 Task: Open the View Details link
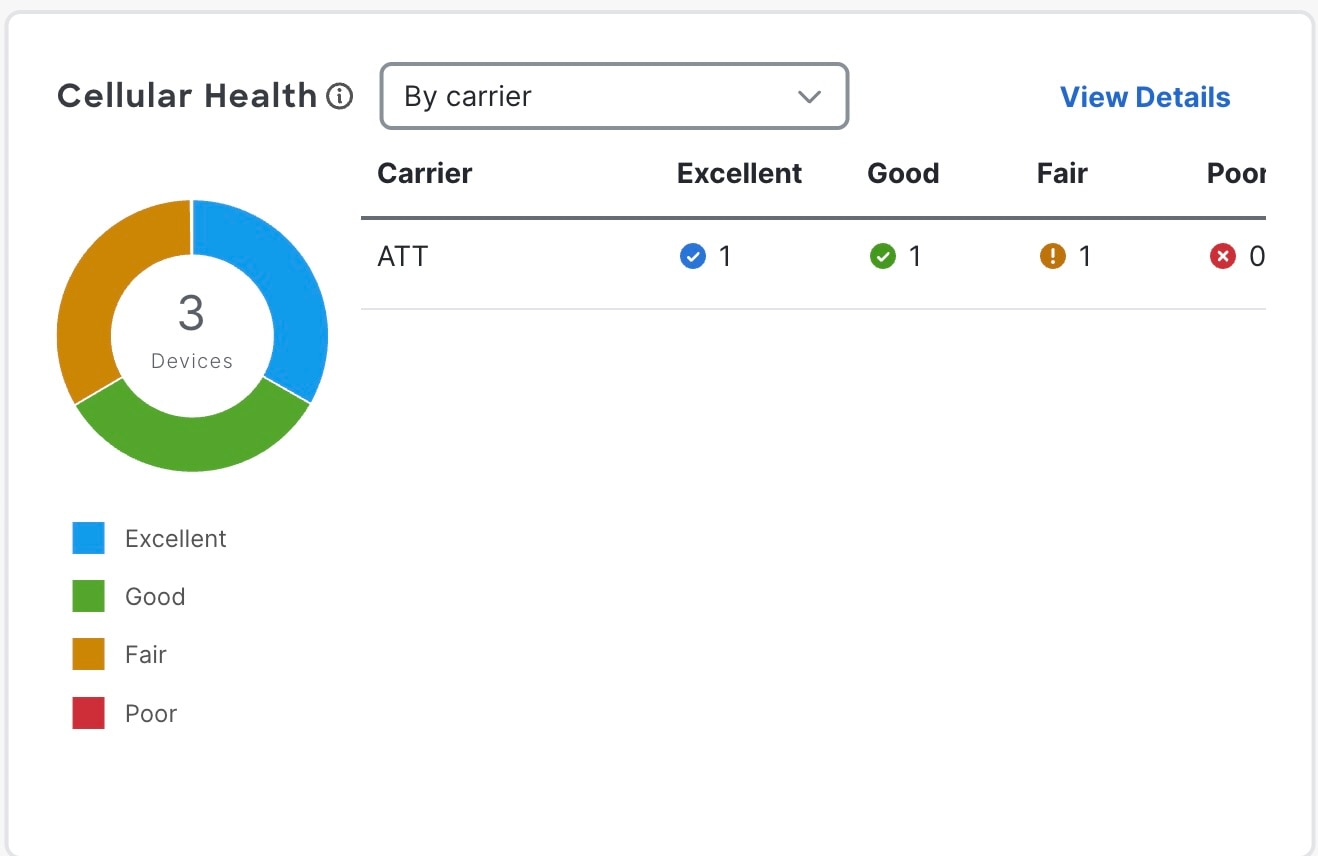pos(1145,97)
